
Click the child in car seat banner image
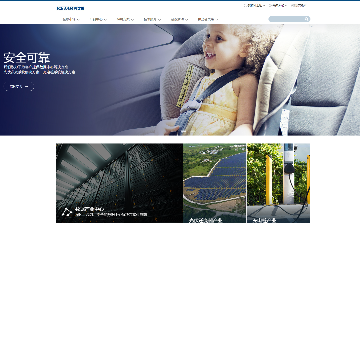[180, 80]
